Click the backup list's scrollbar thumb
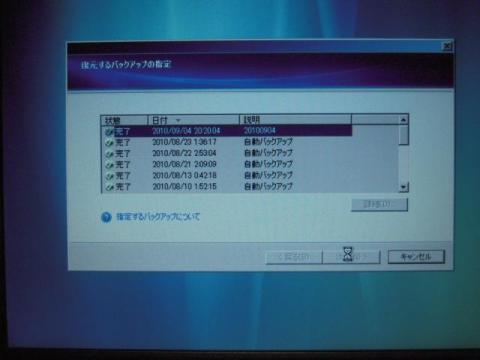The width and height of the screenshot is (480, 360). coord(403,134)
